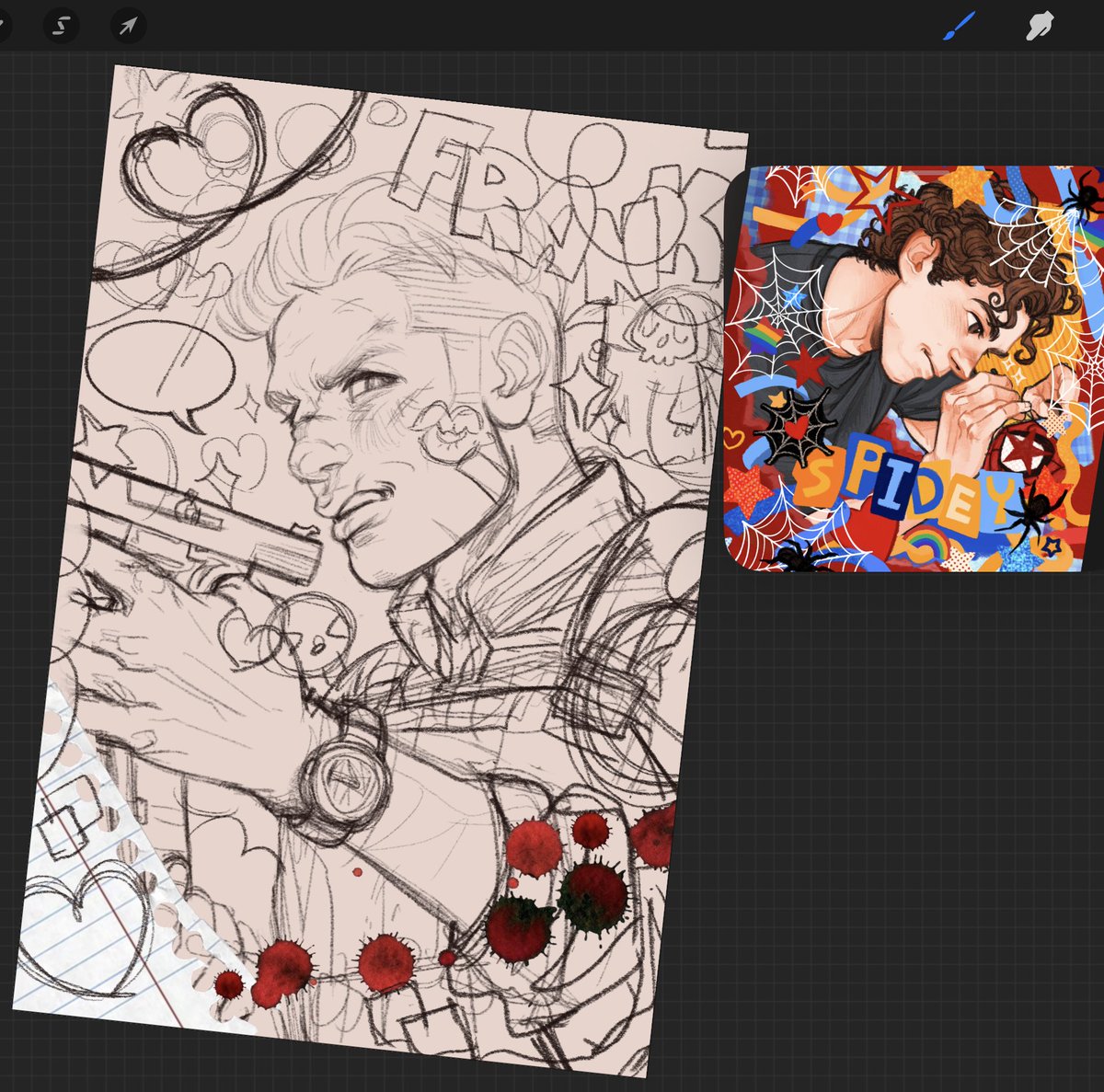Screen dimensions: 1104x1092
Task: Tap the Frank pencil sketch canvas
Action: point(380,570)
